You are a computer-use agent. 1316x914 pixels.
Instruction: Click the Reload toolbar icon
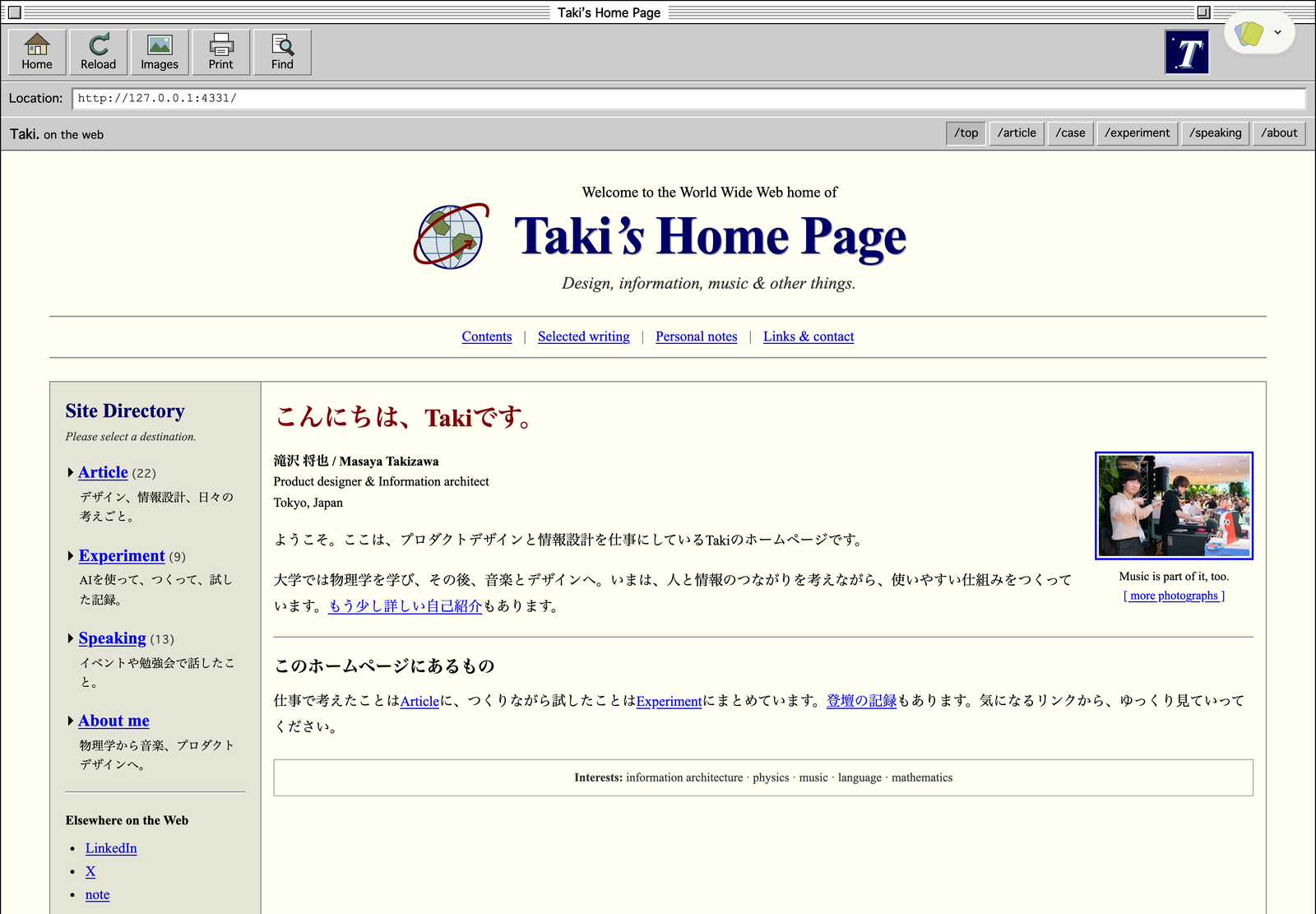point(99,53)
